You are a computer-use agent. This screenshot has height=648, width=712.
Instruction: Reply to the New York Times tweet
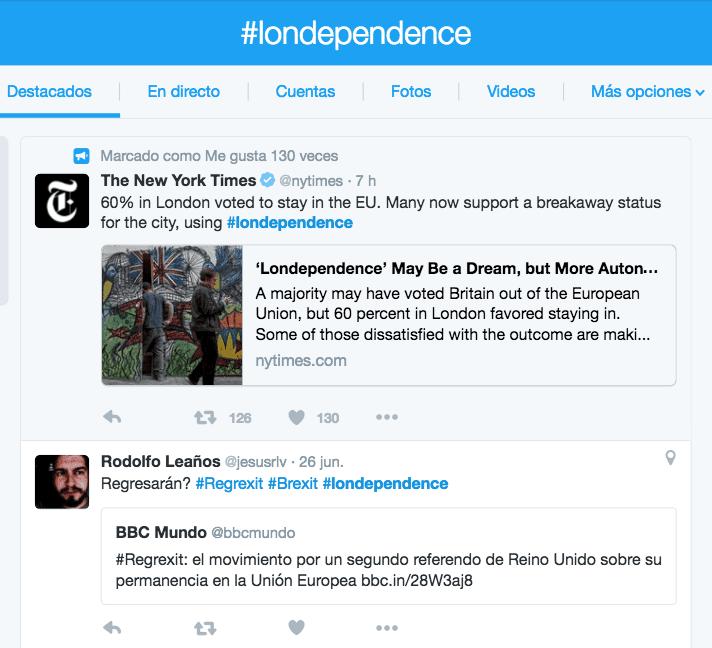112,417
